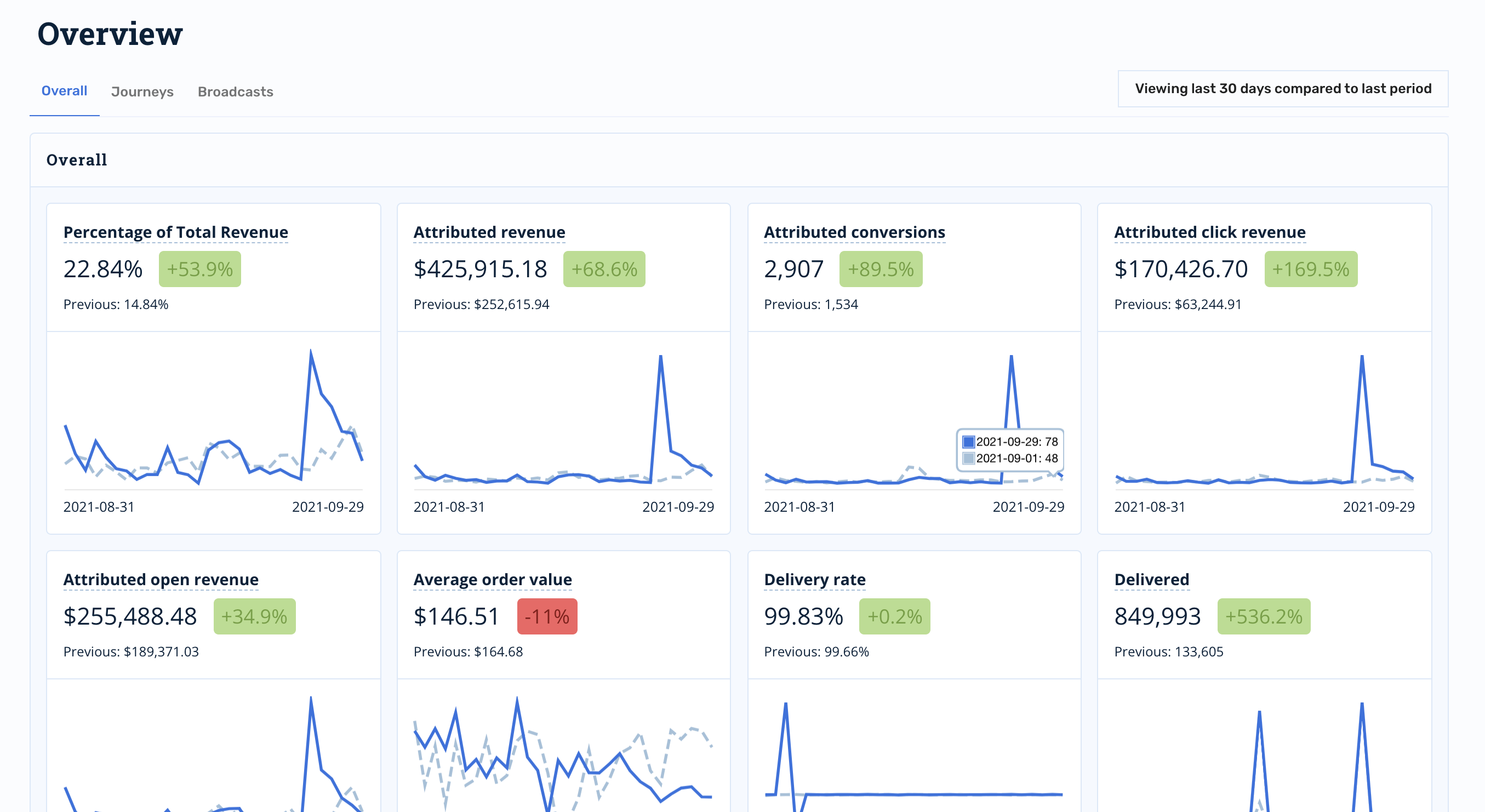Click the Average order value heading

click(x=492, y=579)
